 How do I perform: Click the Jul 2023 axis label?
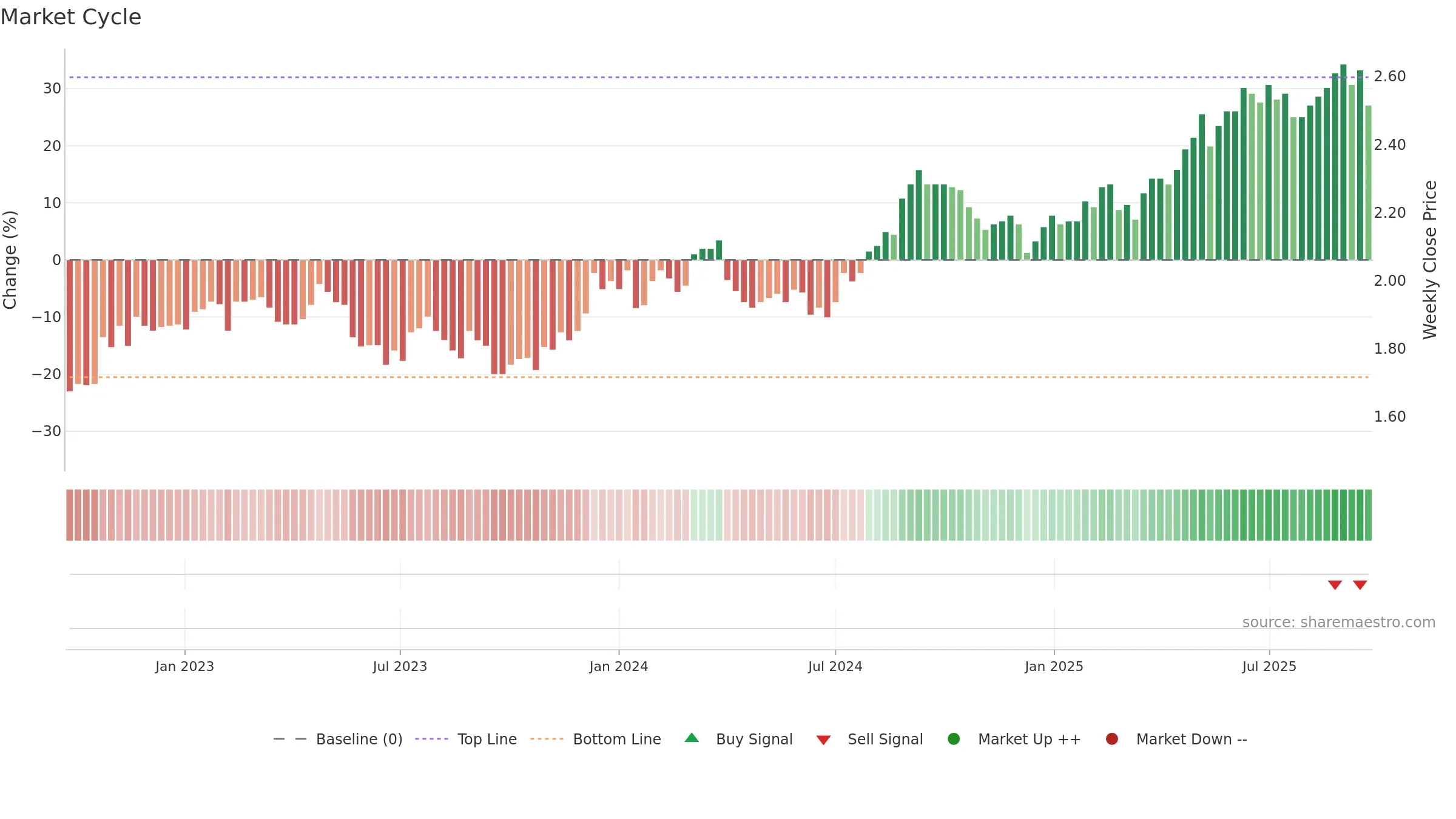coord(400,667)
